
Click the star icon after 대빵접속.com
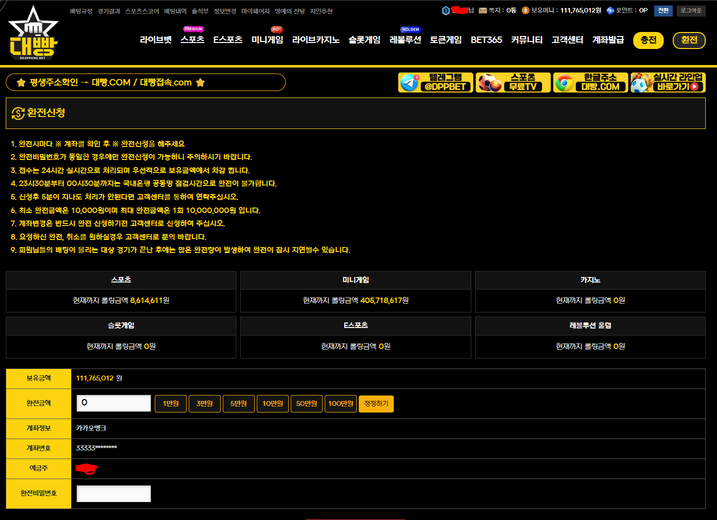tap(200, 83)
